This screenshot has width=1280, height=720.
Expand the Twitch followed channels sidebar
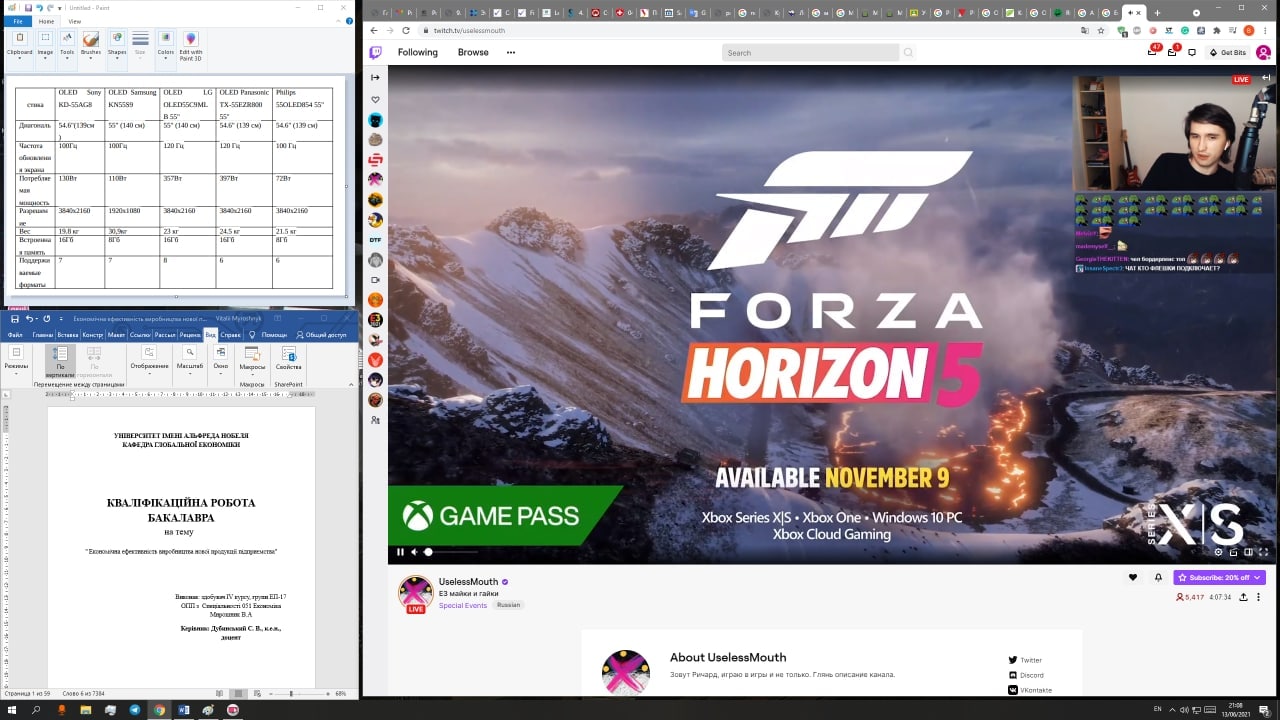point(375,77)
